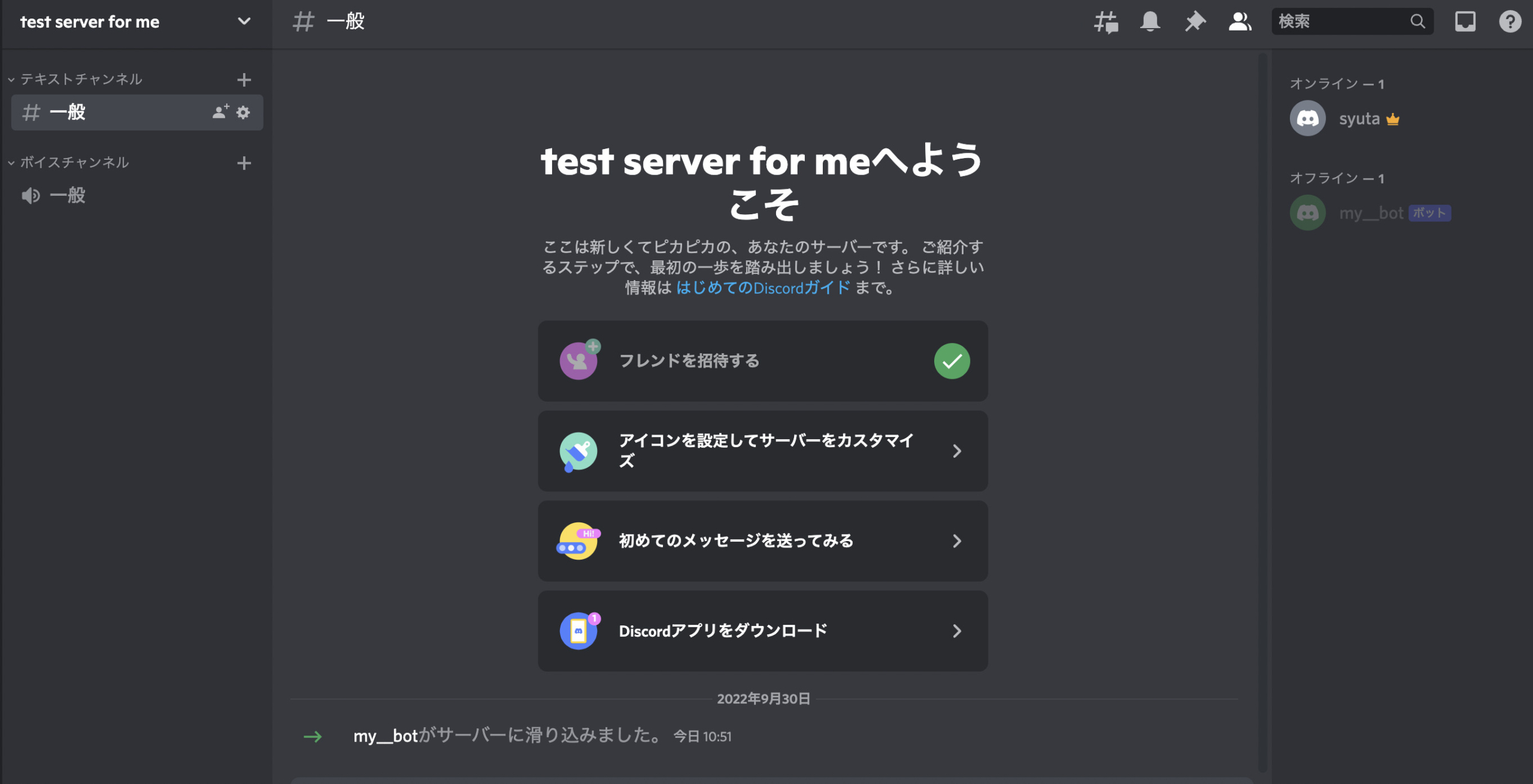Screen dimensions: 1533x784
Task: Click the search magnifier icon
Action: coord(1417,22)
